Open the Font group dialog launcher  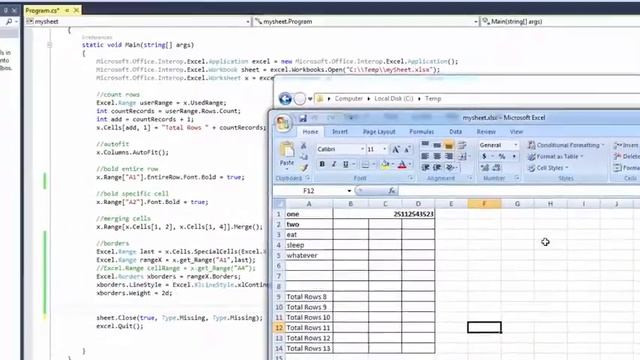pos(411,178)
